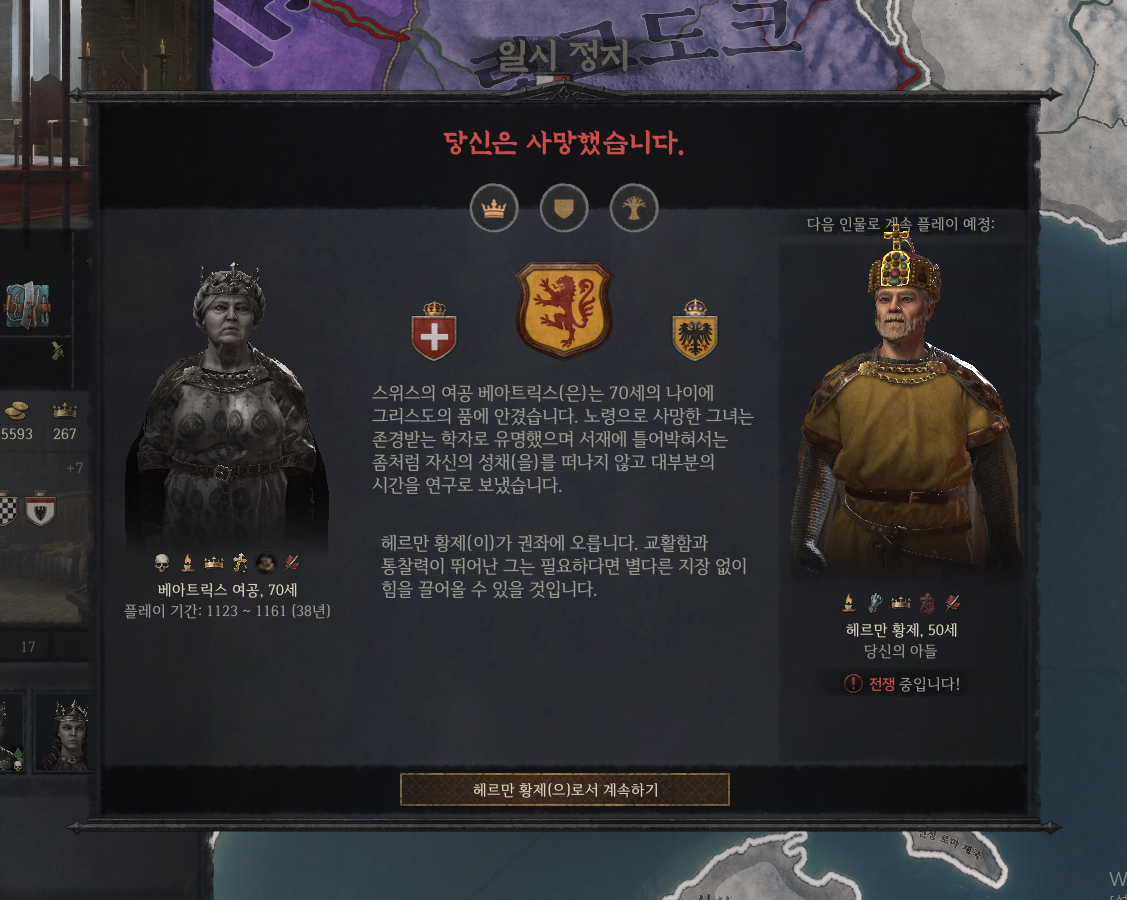This screenshot has height=900, width=1127.
Task: Open crowned woman portrait at bottom left
Action: (x=65, y=733)
